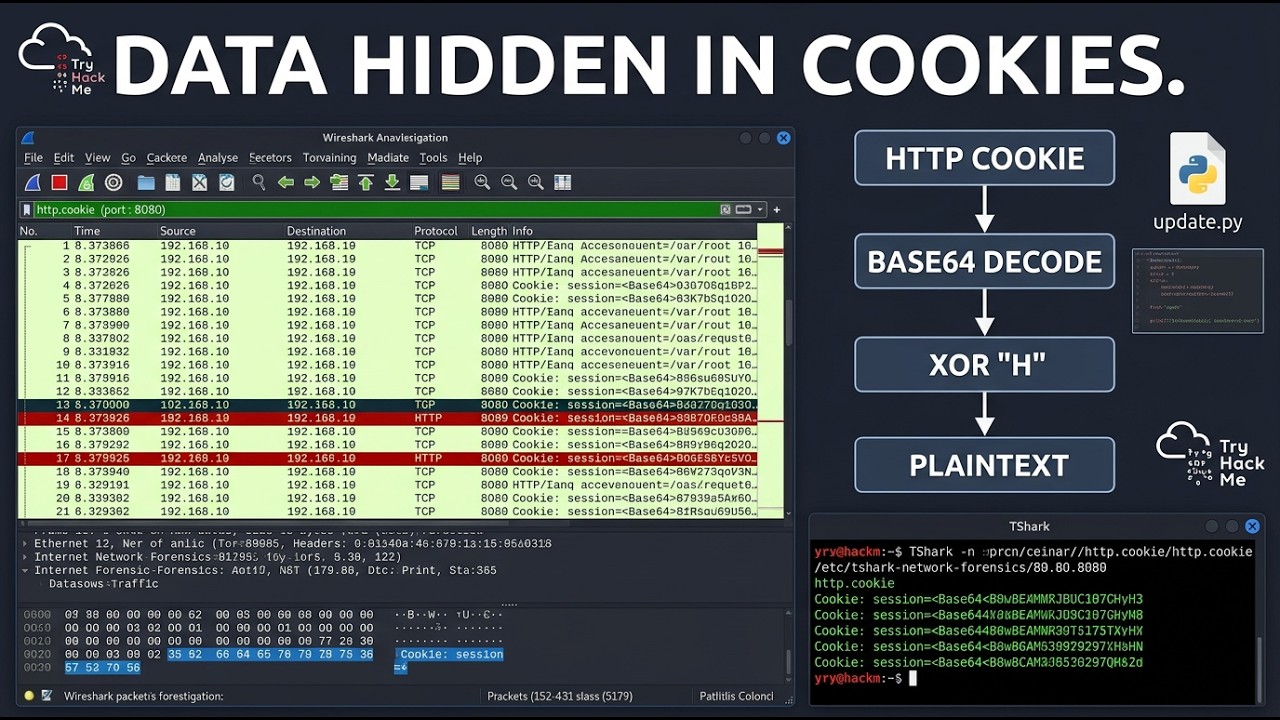Open the update.py Python file icon

[1197, 170]
